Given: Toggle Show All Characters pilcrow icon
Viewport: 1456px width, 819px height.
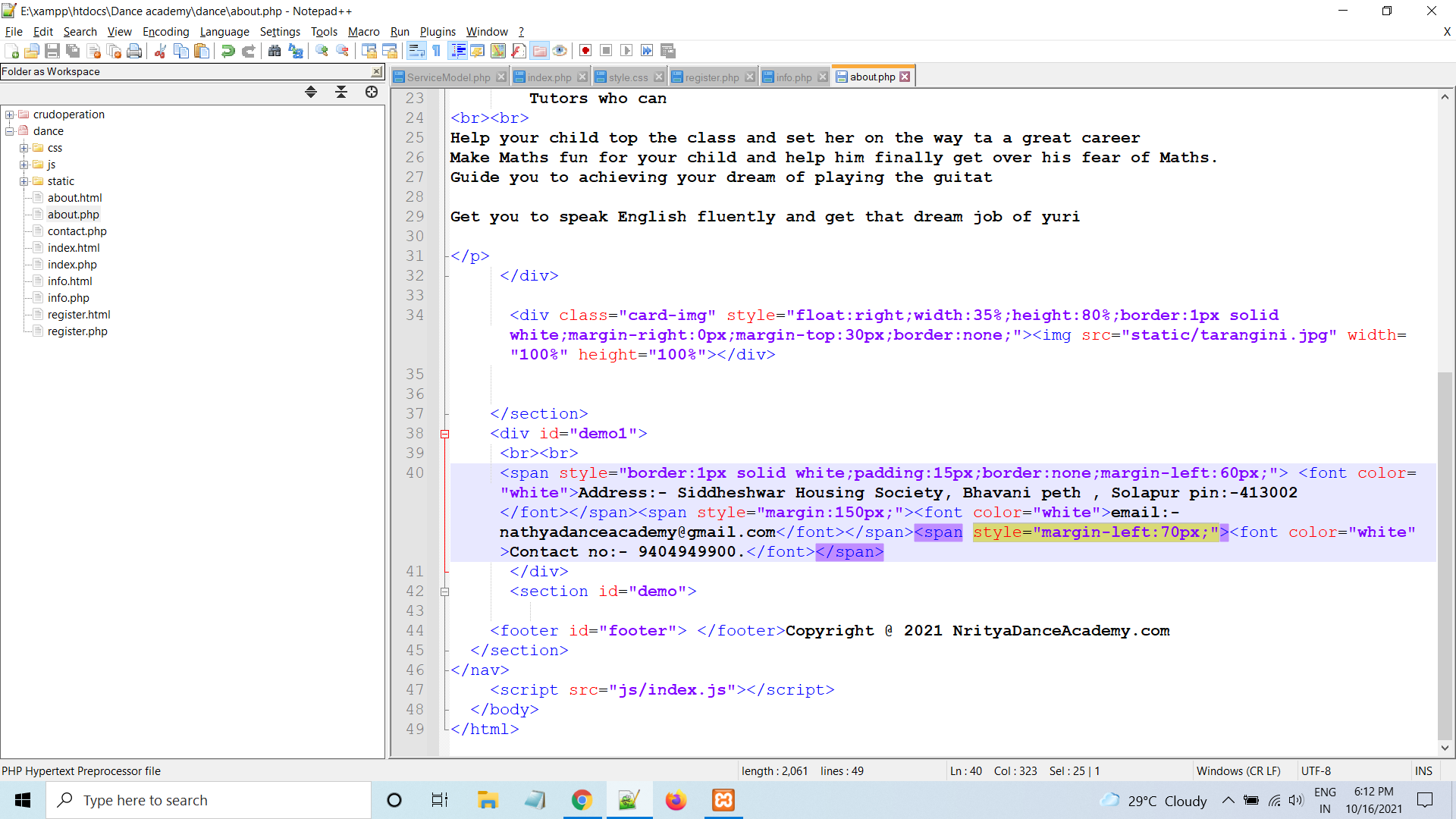Looking at the screenshot, I should coord(437,51).
